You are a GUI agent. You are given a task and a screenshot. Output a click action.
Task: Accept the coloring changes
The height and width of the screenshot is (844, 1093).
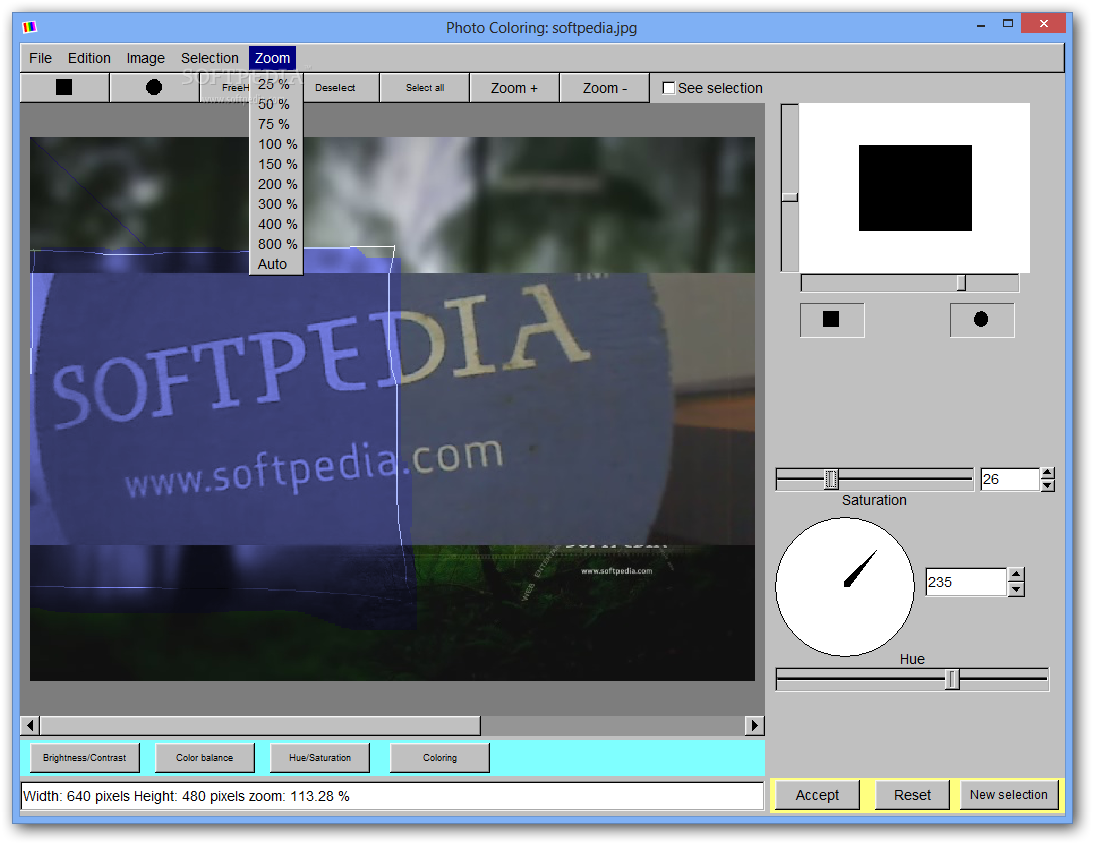click(x=818, y=795)
